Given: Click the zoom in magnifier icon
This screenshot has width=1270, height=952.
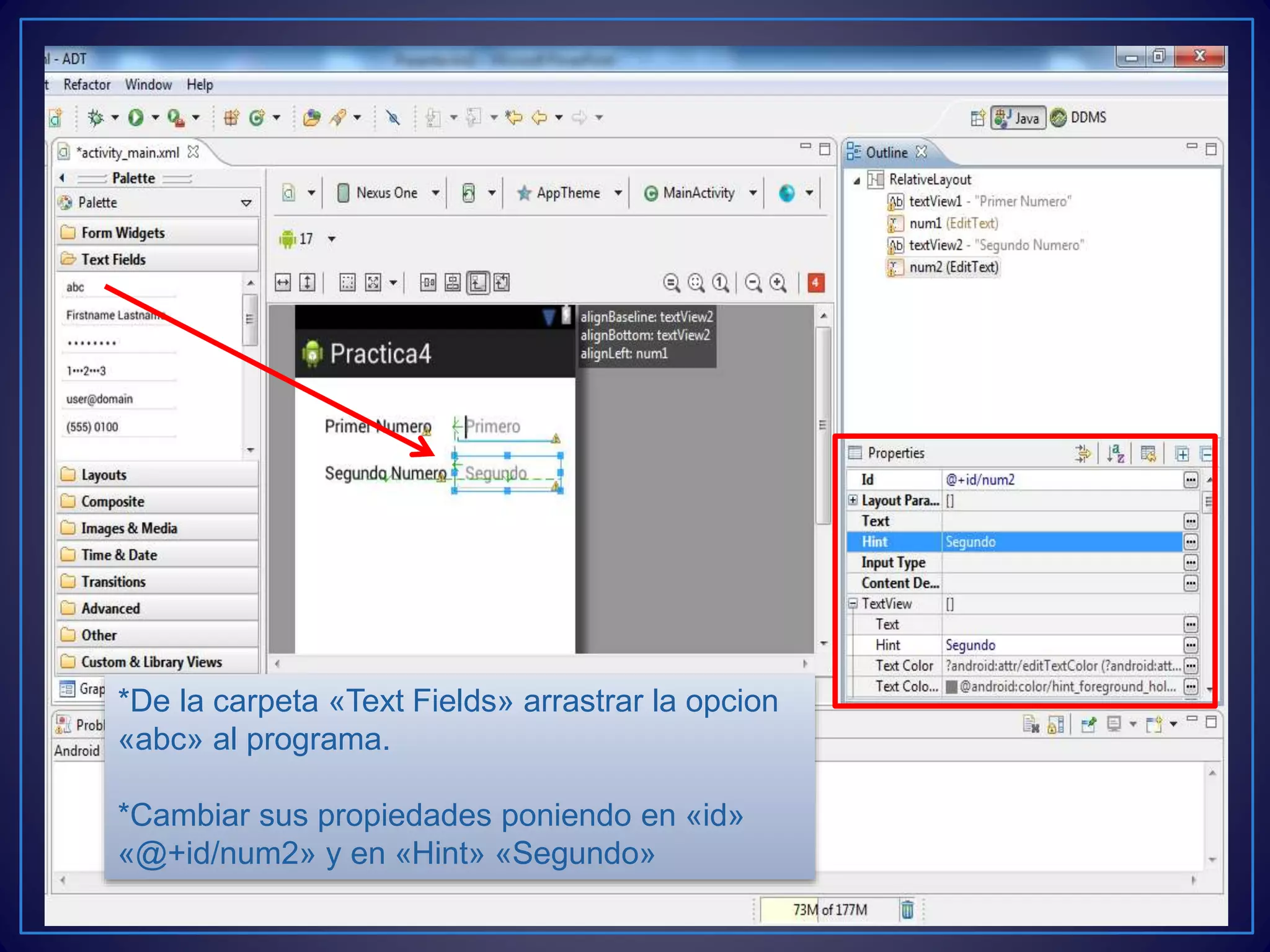Looking at the screenshot, I should click(x=778, y=283).
